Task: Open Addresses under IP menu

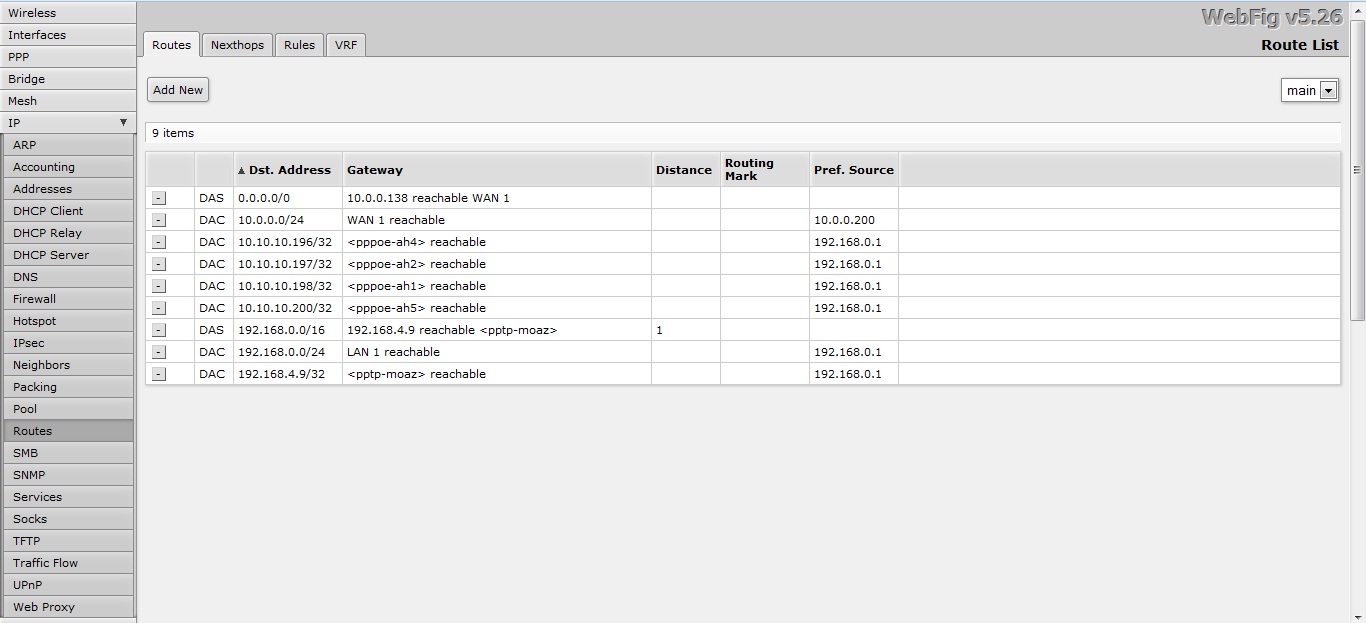Action: [x=68, y=189]
